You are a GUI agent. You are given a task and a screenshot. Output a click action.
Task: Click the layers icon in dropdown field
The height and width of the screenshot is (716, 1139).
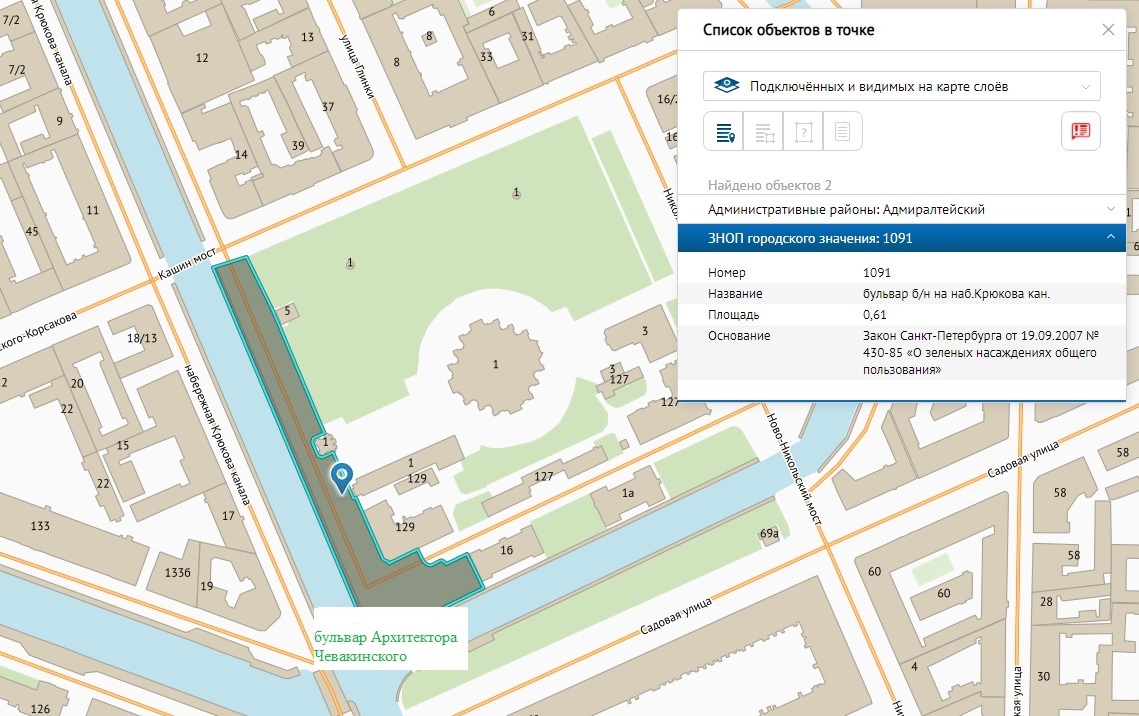tap(727, 86)
